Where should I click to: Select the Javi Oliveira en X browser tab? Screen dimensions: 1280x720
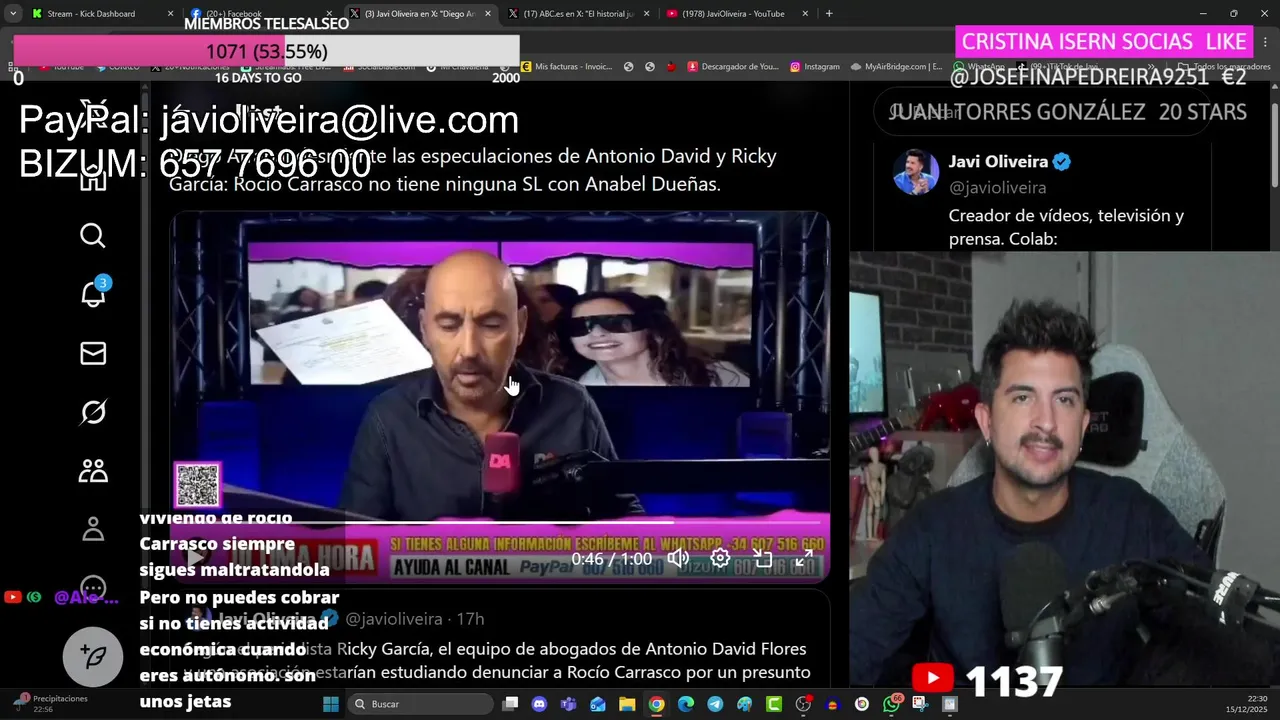pyautogui.click(x=420, y=14)
